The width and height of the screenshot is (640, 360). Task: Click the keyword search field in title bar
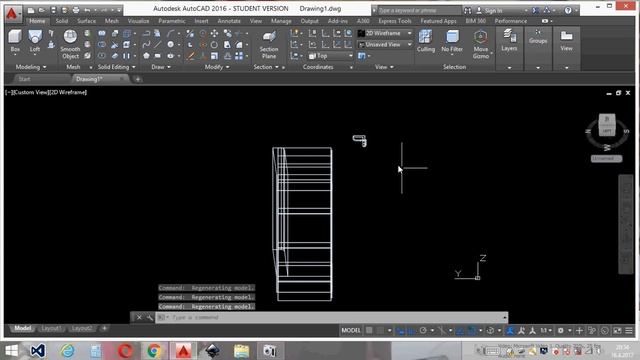(x=419, y=10)
